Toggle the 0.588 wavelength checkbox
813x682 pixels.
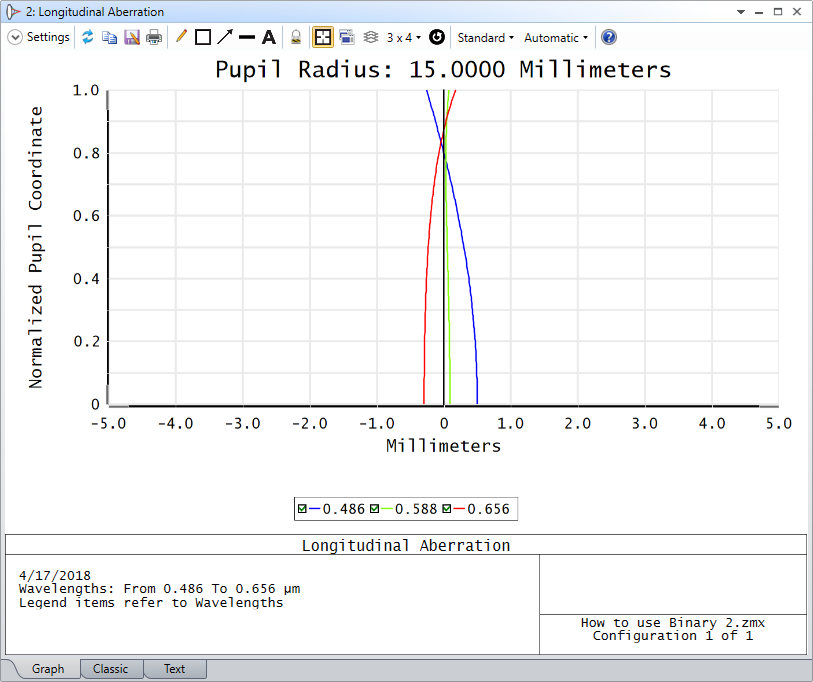click(x=374, y=509)
